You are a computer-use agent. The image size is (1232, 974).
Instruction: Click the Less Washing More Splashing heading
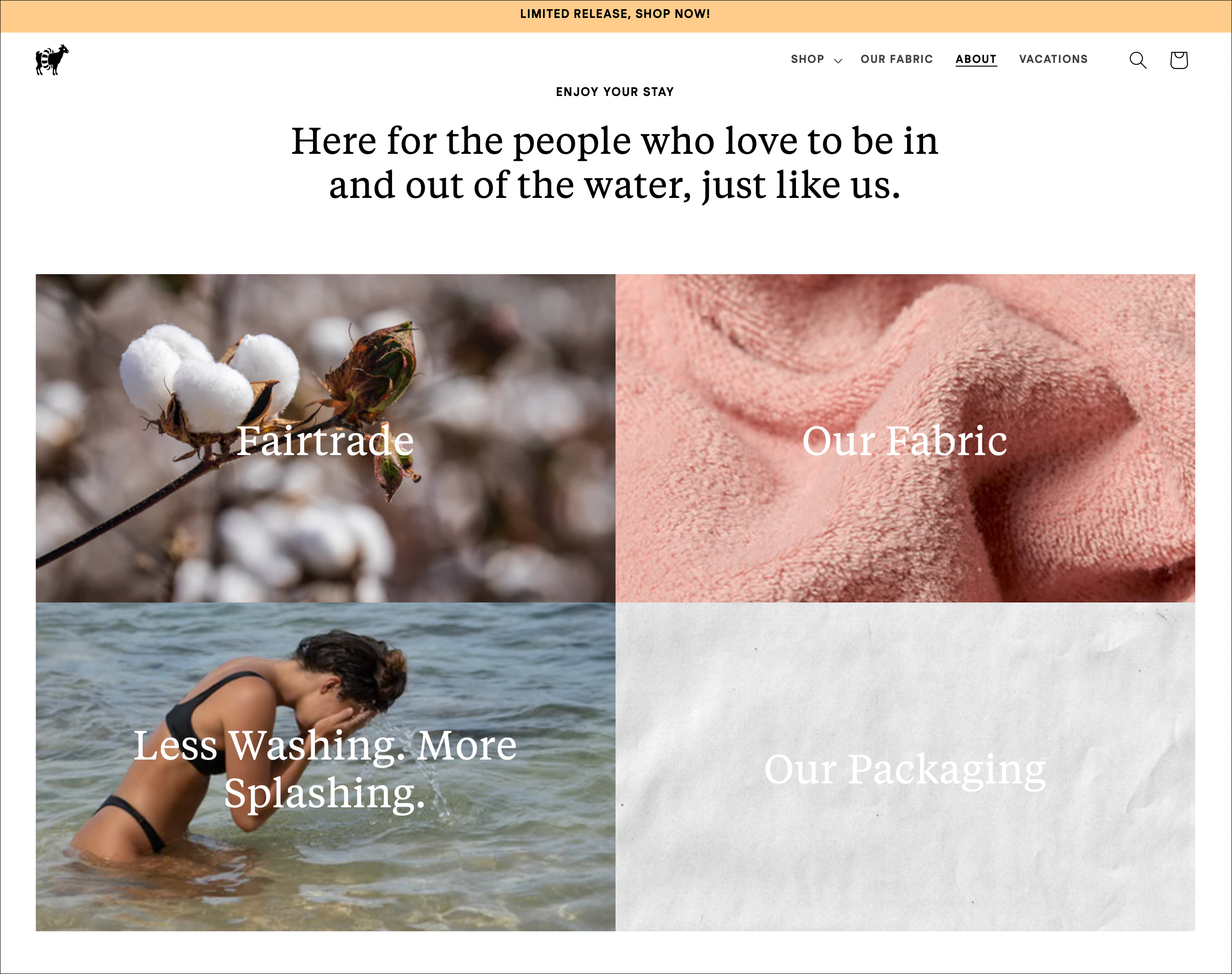[325, 769]
